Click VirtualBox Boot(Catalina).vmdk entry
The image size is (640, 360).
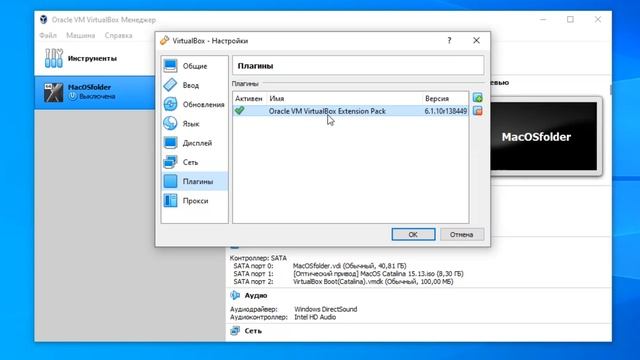pyautogui.click(x=373, y=281)
